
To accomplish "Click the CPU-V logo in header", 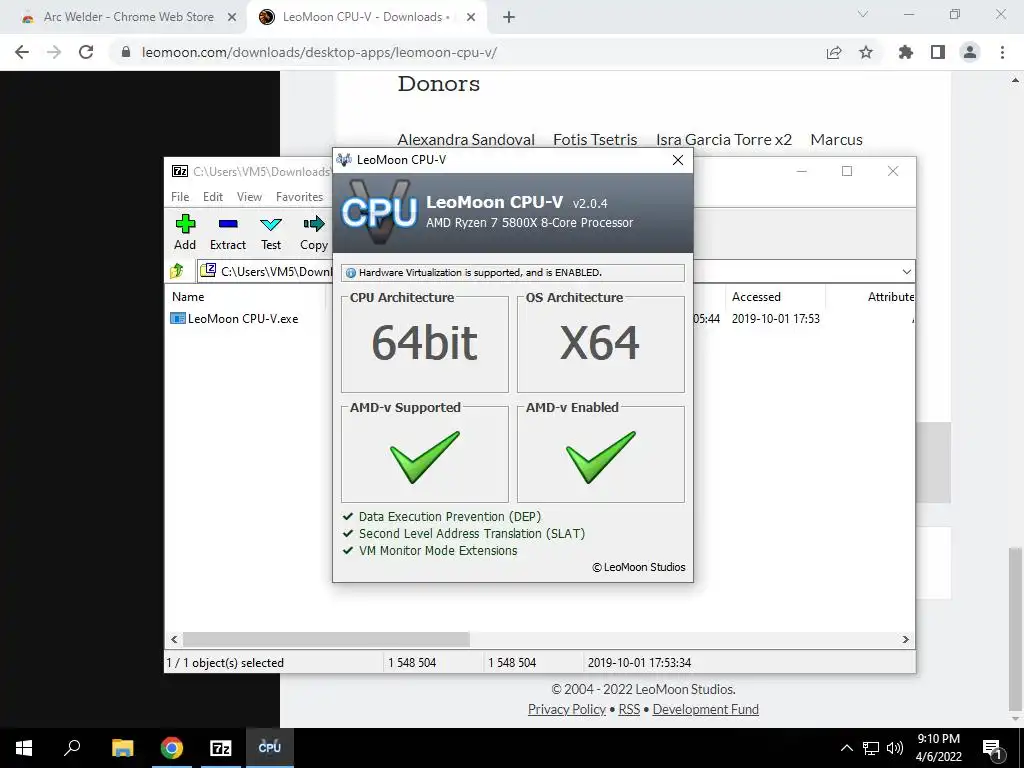I will pyautogui.click(x=379, y=212).
